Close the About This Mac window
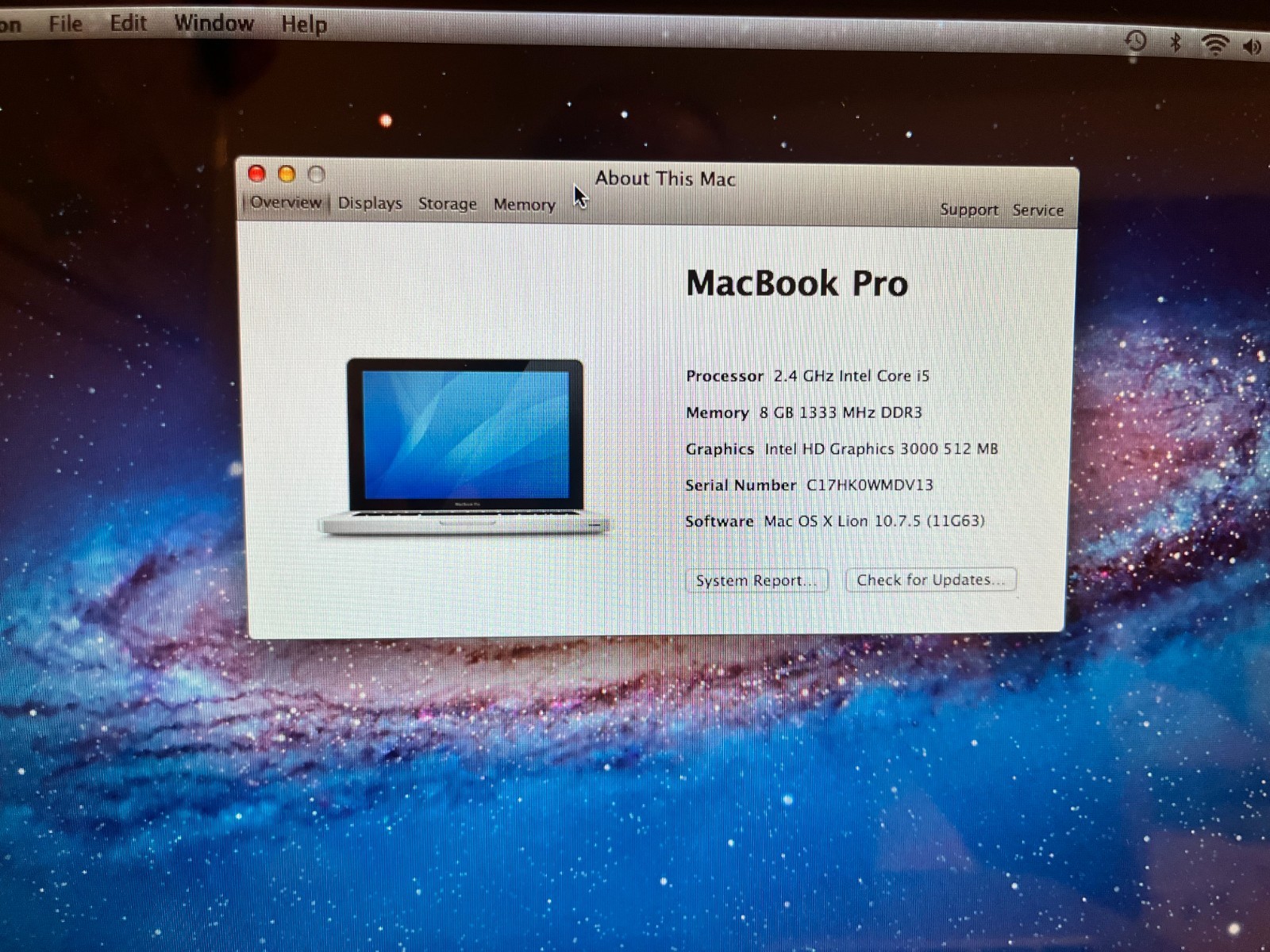Viewport: 1270px width, 952px height. tap(256, 173)
